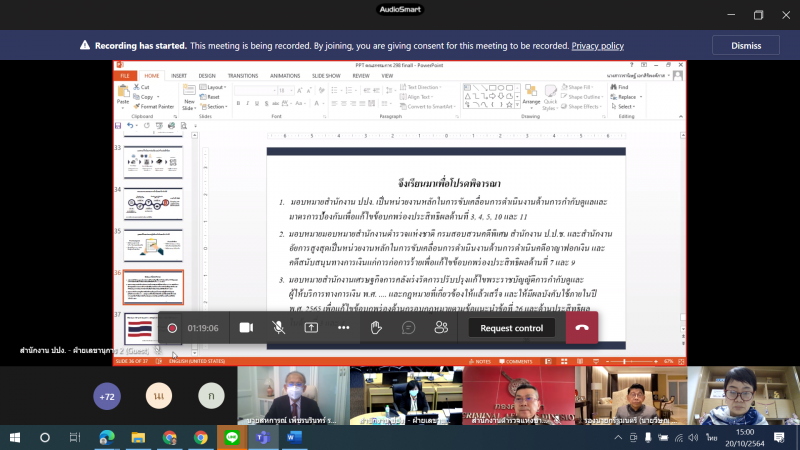Select slide 33 thumbnail
Screen dimensions: 800x450
[x=153, y=162]
